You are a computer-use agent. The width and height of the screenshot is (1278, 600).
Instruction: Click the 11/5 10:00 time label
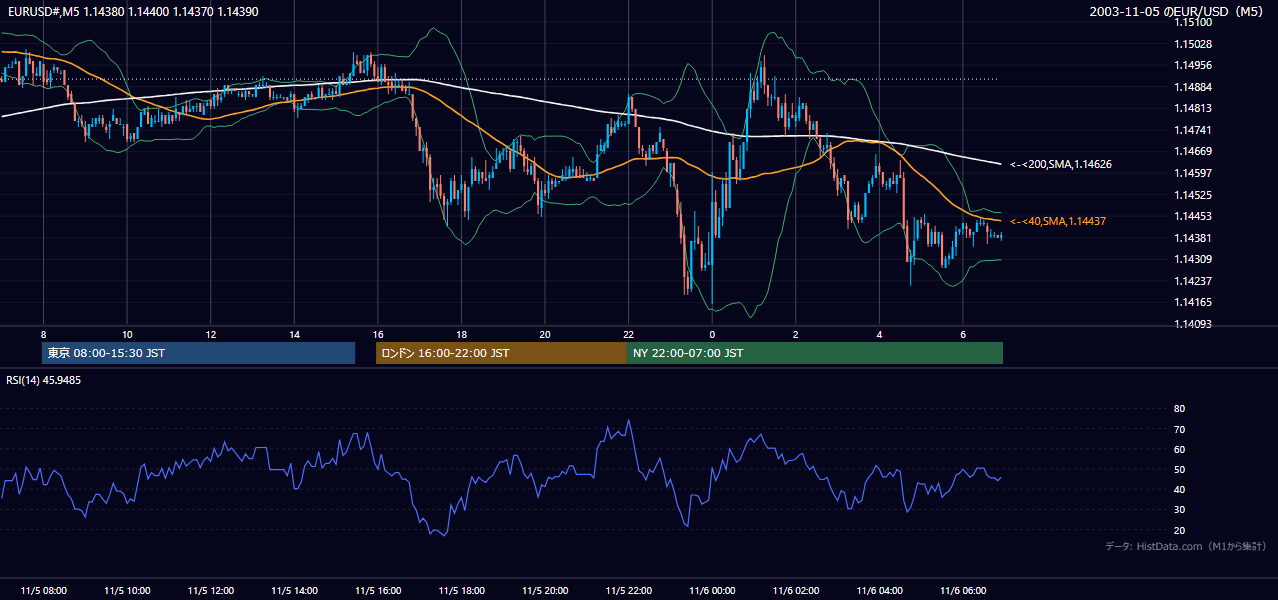pyautogui.click(x=127, y=591)
